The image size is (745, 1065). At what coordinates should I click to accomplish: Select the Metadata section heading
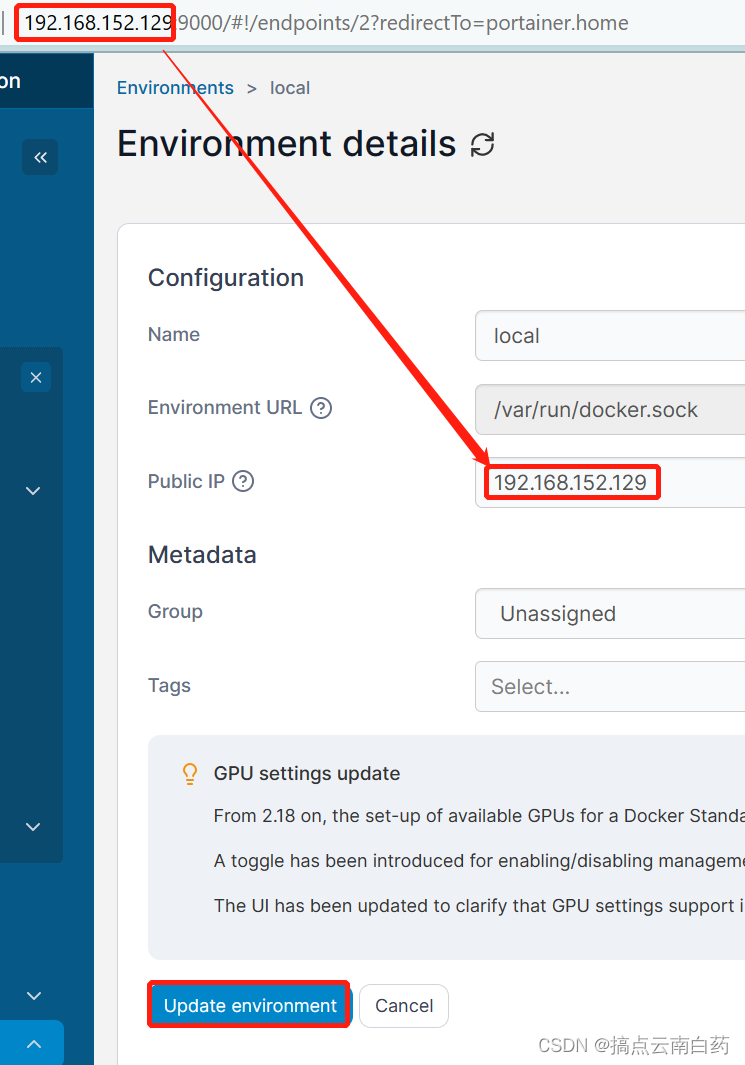click(x=202, y=555)
